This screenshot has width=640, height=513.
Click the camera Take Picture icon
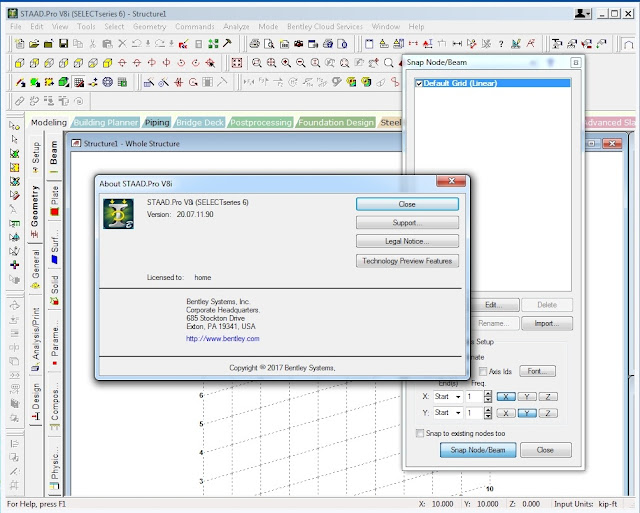(x=299, y=44)
